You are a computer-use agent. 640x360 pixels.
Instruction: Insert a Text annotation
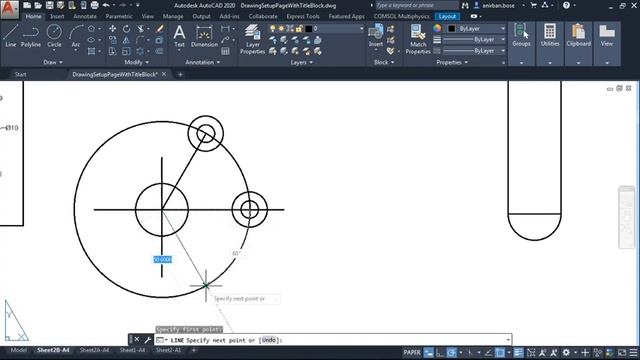click(x=179, y=36)
